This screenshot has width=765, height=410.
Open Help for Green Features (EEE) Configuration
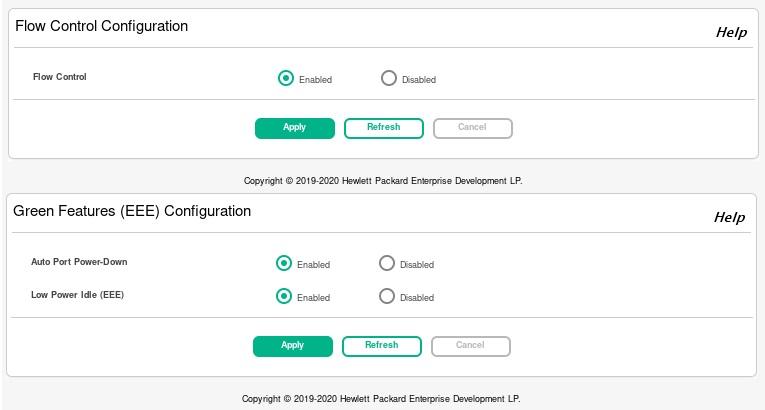[729, 217]
